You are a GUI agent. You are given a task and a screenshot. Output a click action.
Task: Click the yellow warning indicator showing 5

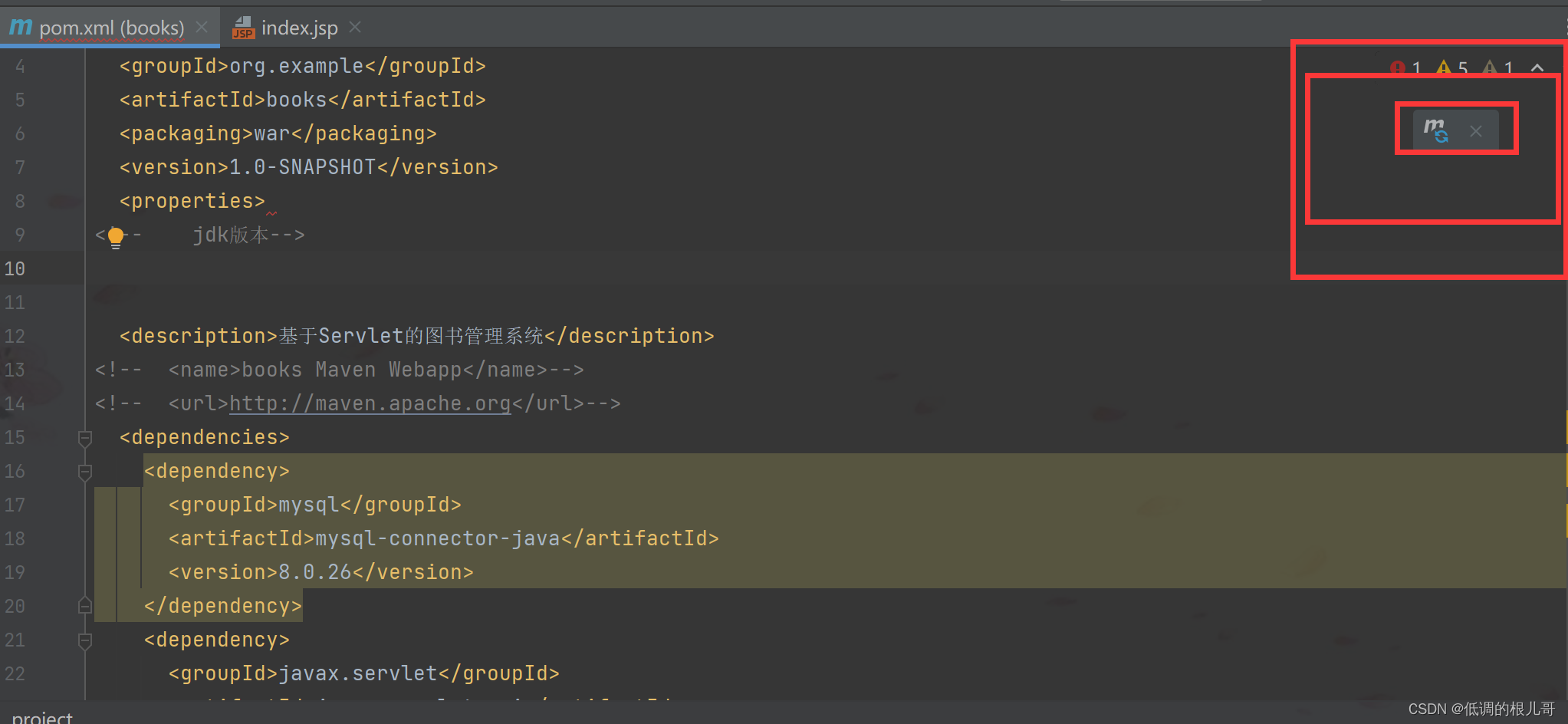pyautogui.click(x=1444, y=67)
